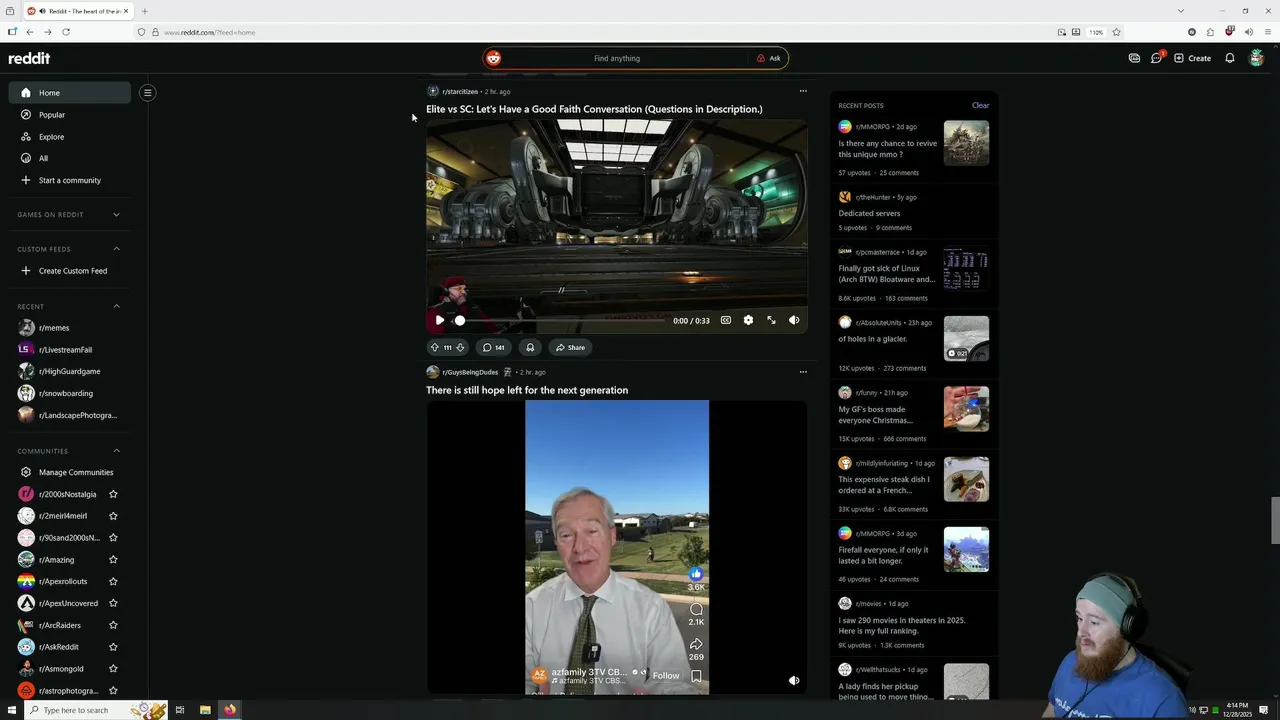Collapse Recent section
Screen dimensions: 1280x720
(116, 306)
